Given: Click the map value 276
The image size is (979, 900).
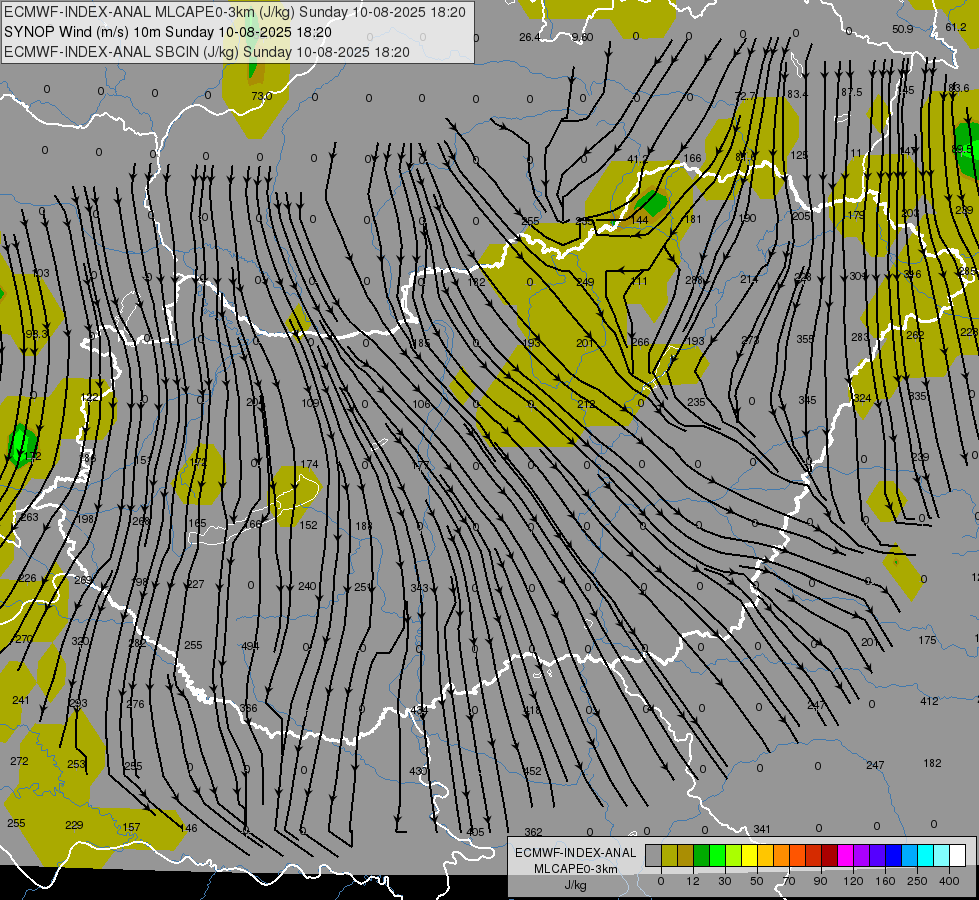Looking at the screenshot, I should (135, 704).
